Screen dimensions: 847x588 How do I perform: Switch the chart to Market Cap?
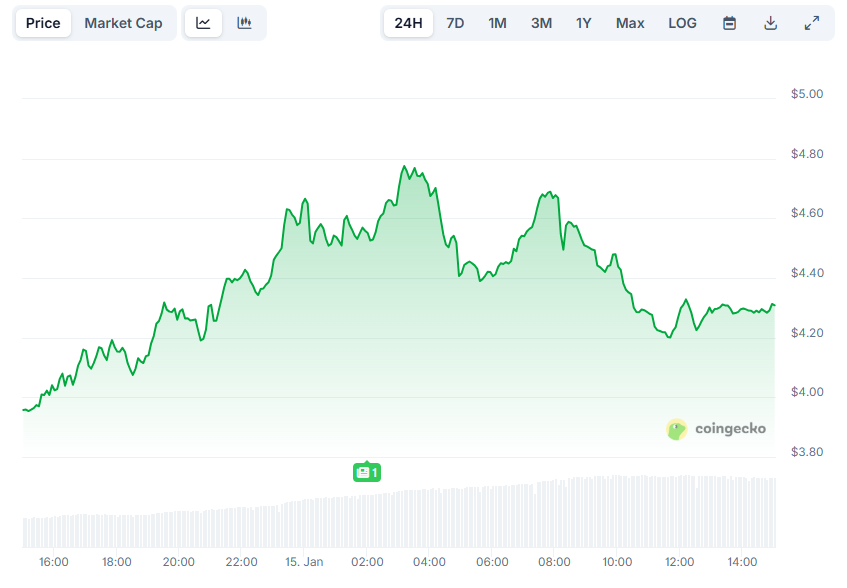point(123,22)
